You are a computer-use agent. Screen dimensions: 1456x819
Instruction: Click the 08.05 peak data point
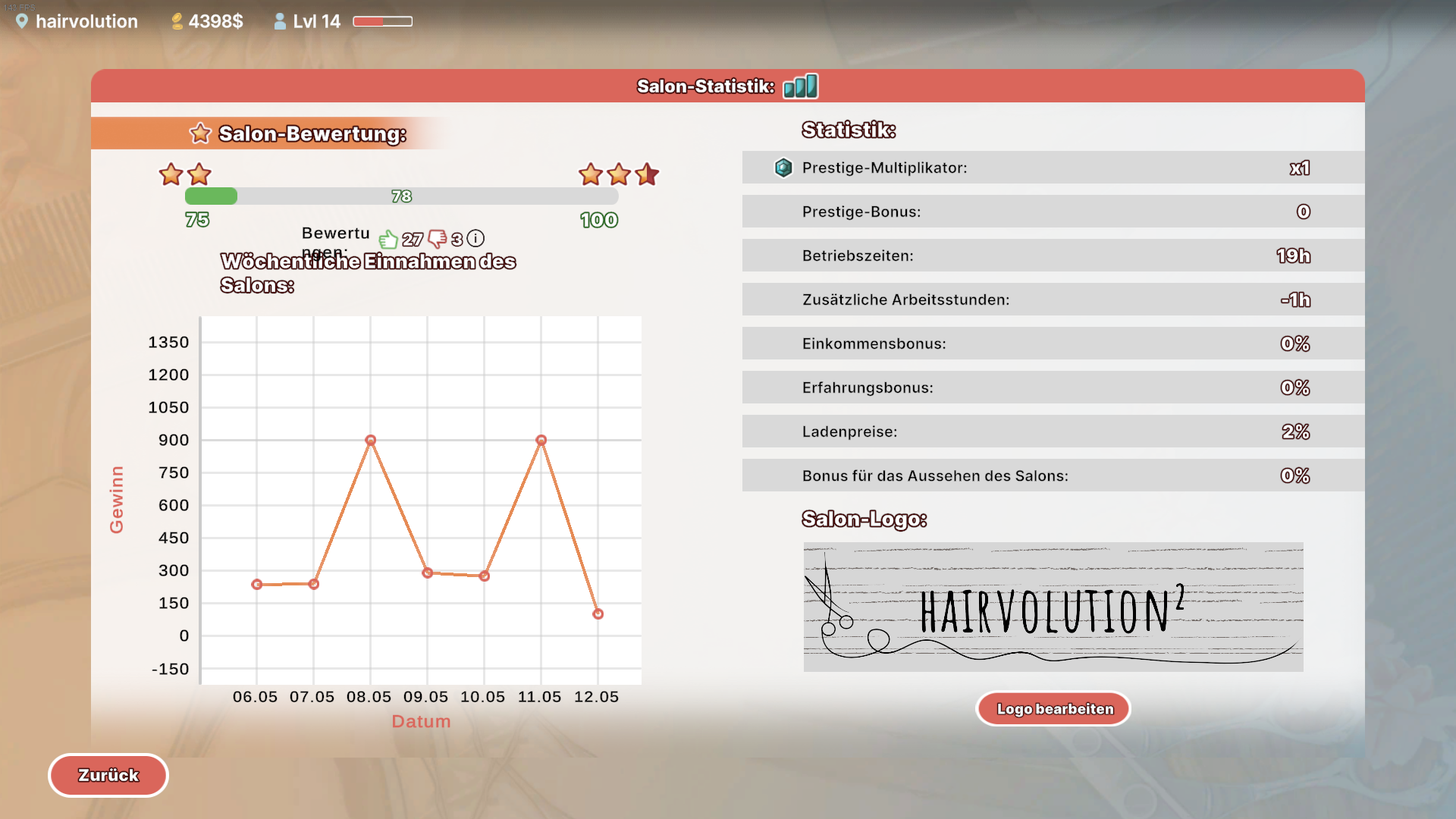click(x=371, y=440)
